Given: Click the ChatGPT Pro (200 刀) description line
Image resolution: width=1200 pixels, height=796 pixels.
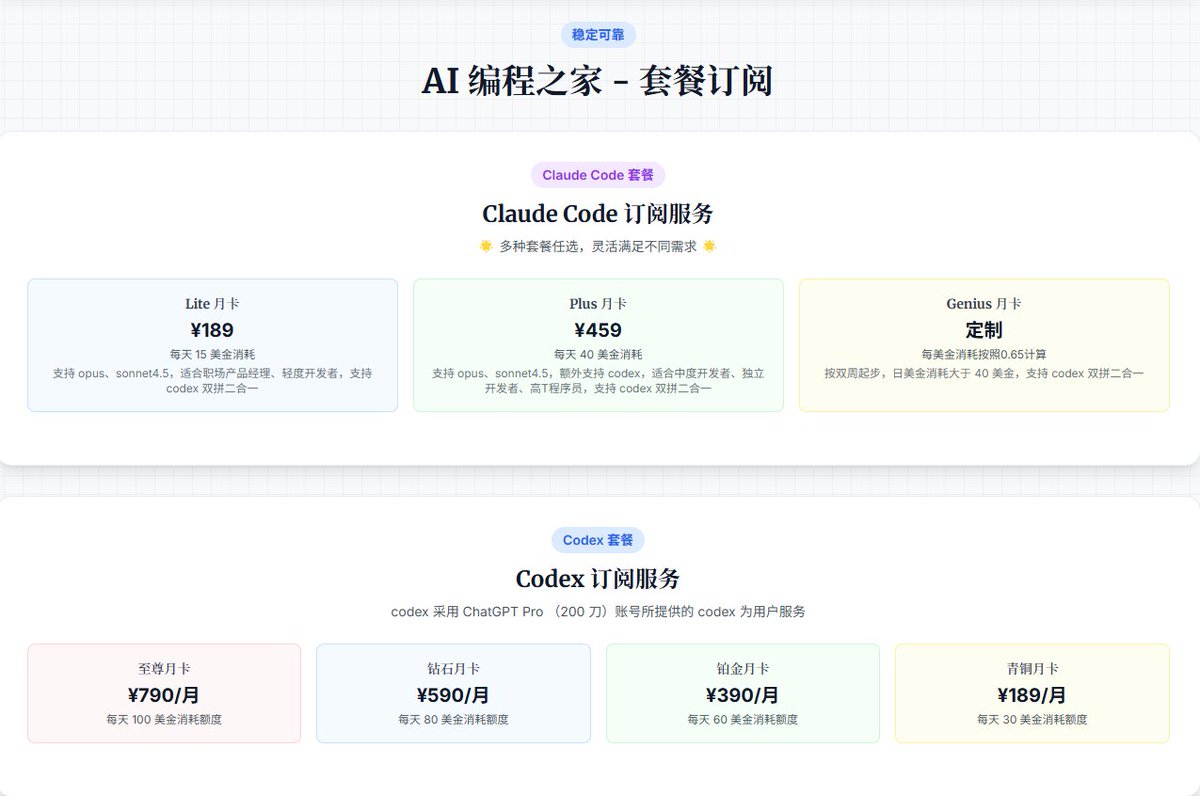Looking at the screenshot, I should point(598,611).
